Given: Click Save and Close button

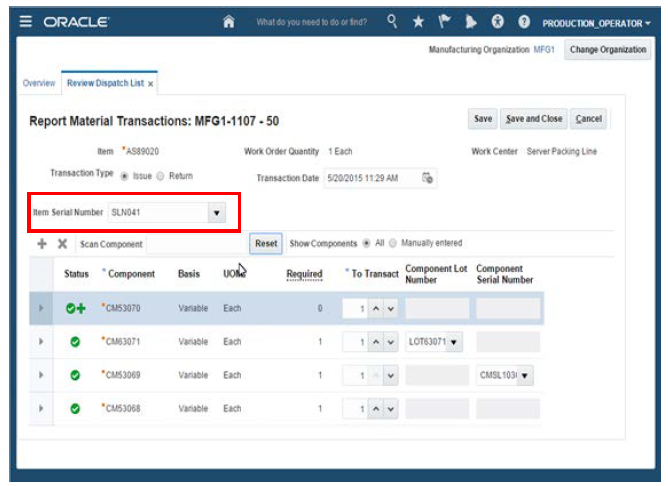Looking at the screenshot, I should tap(534, 119).
